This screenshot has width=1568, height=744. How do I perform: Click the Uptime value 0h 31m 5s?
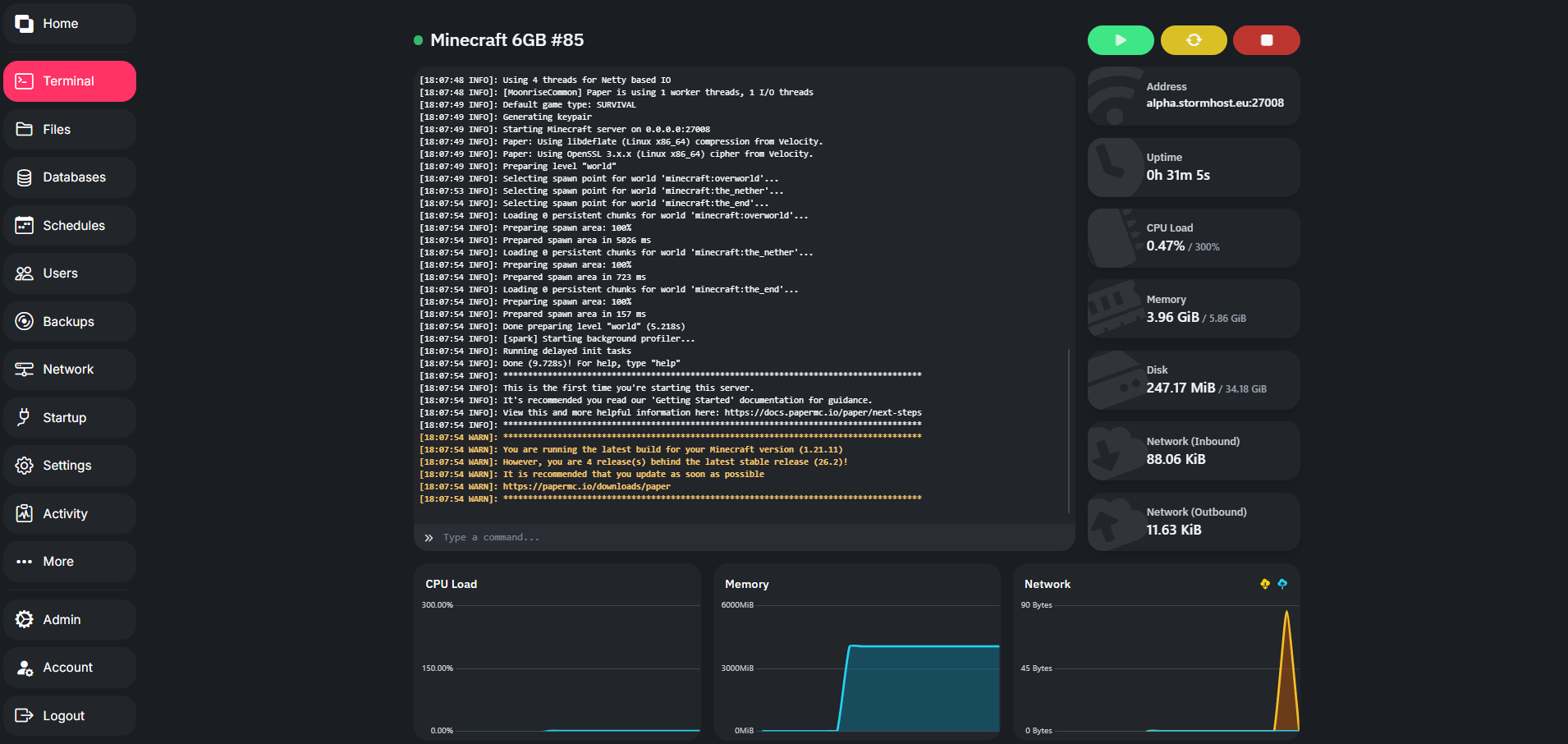[1178, 176]
